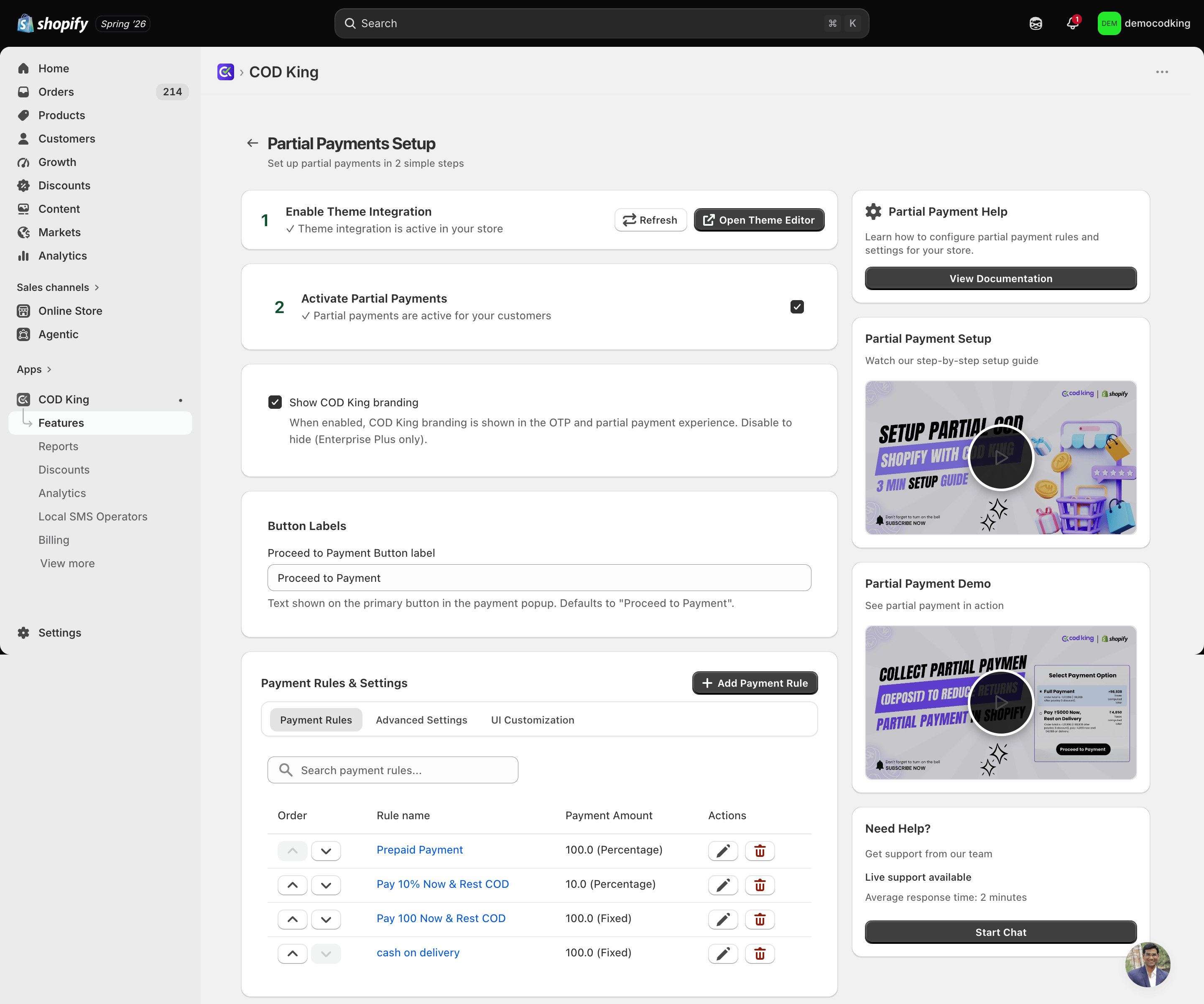Edit the Prepaid Payment rule
The width and height of the screenshot is (1204, 1004).
tap(723, 851)
